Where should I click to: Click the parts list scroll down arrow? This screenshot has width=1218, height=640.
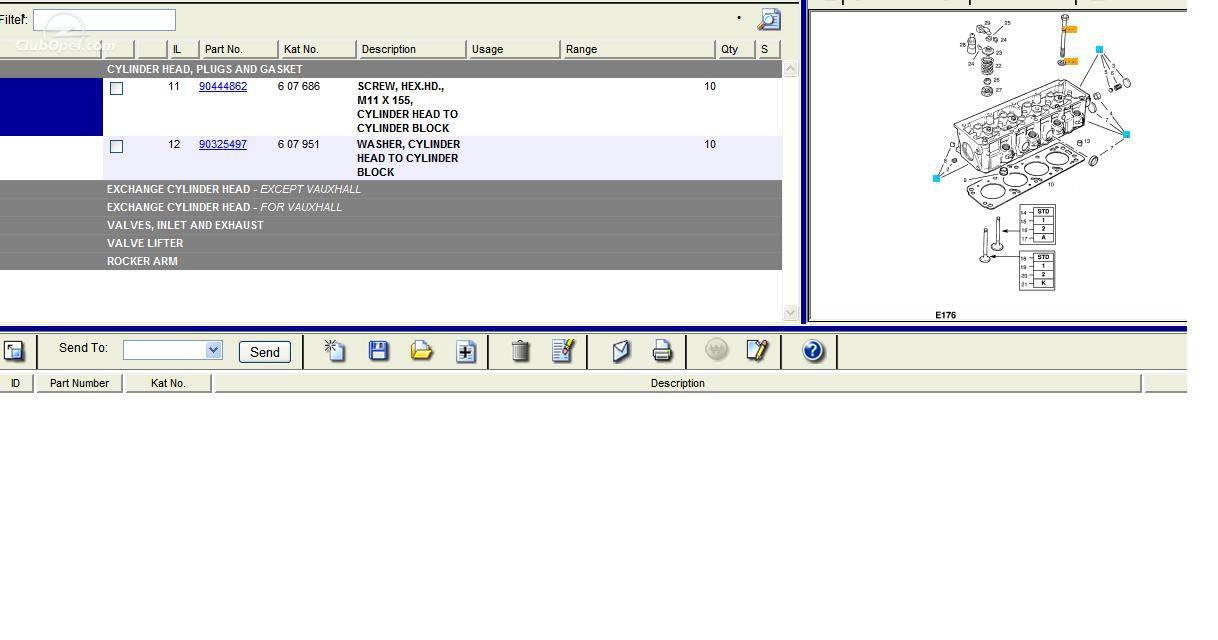[790, 312]
